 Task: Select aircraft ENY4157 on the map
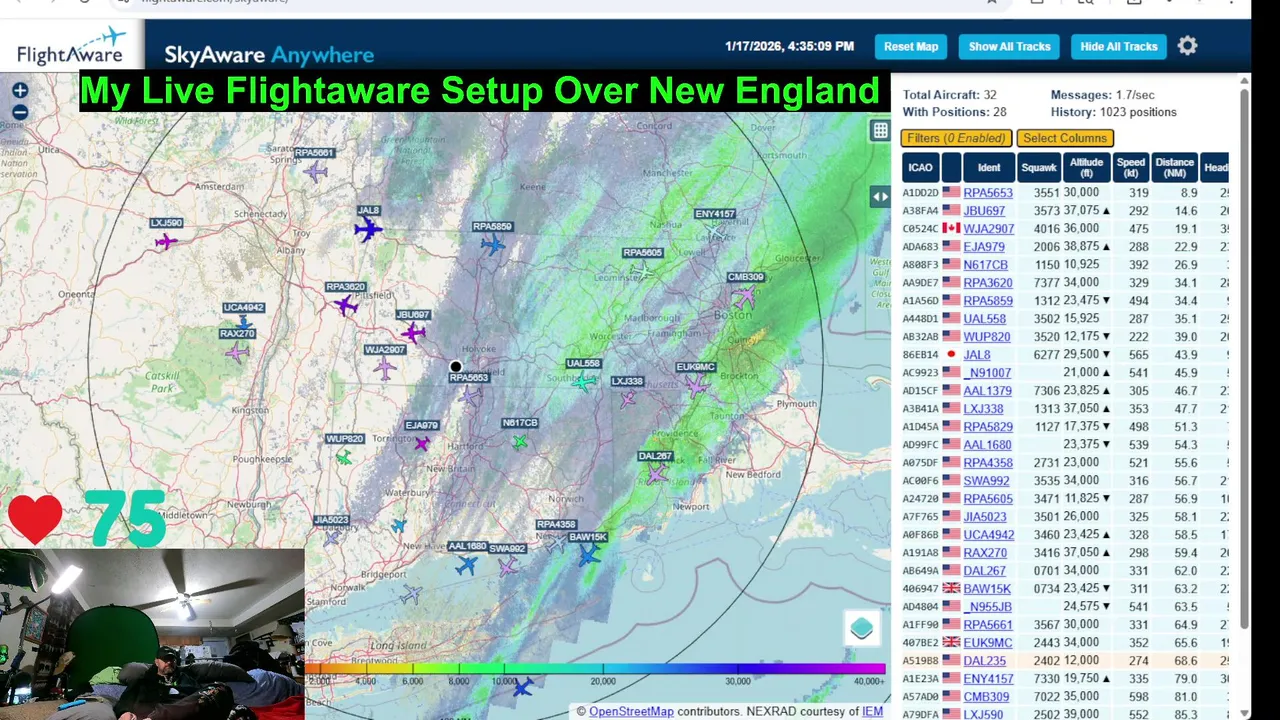coord(715,231)
